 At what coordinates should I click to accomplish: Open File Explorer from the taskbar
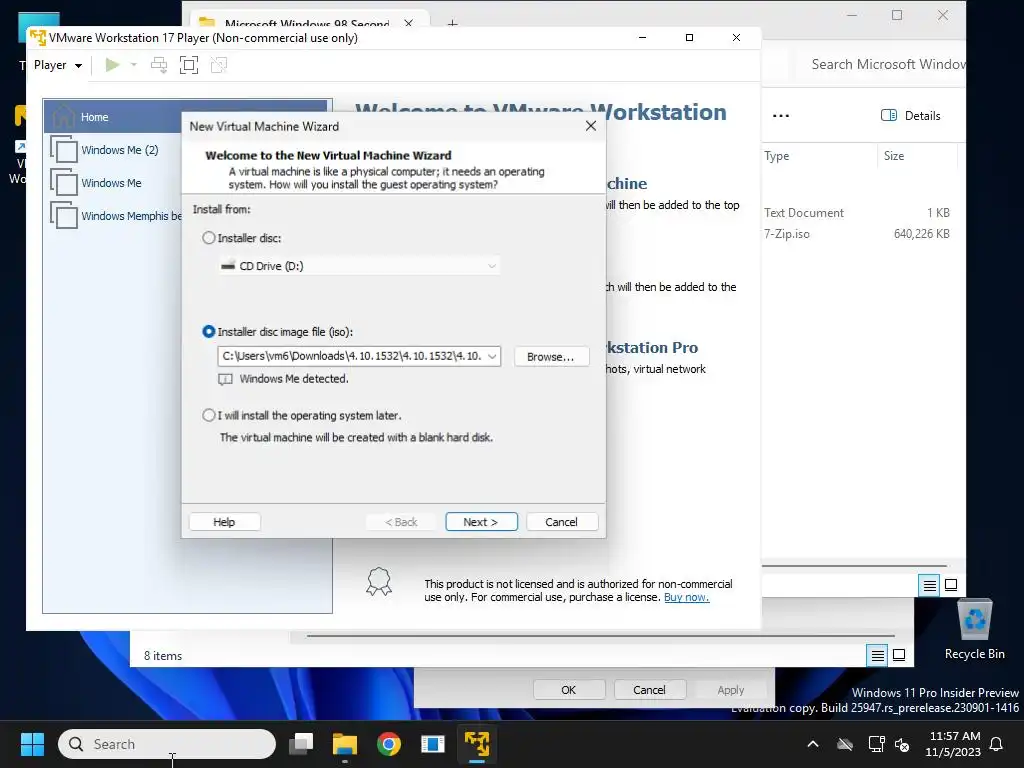(345, 744)
